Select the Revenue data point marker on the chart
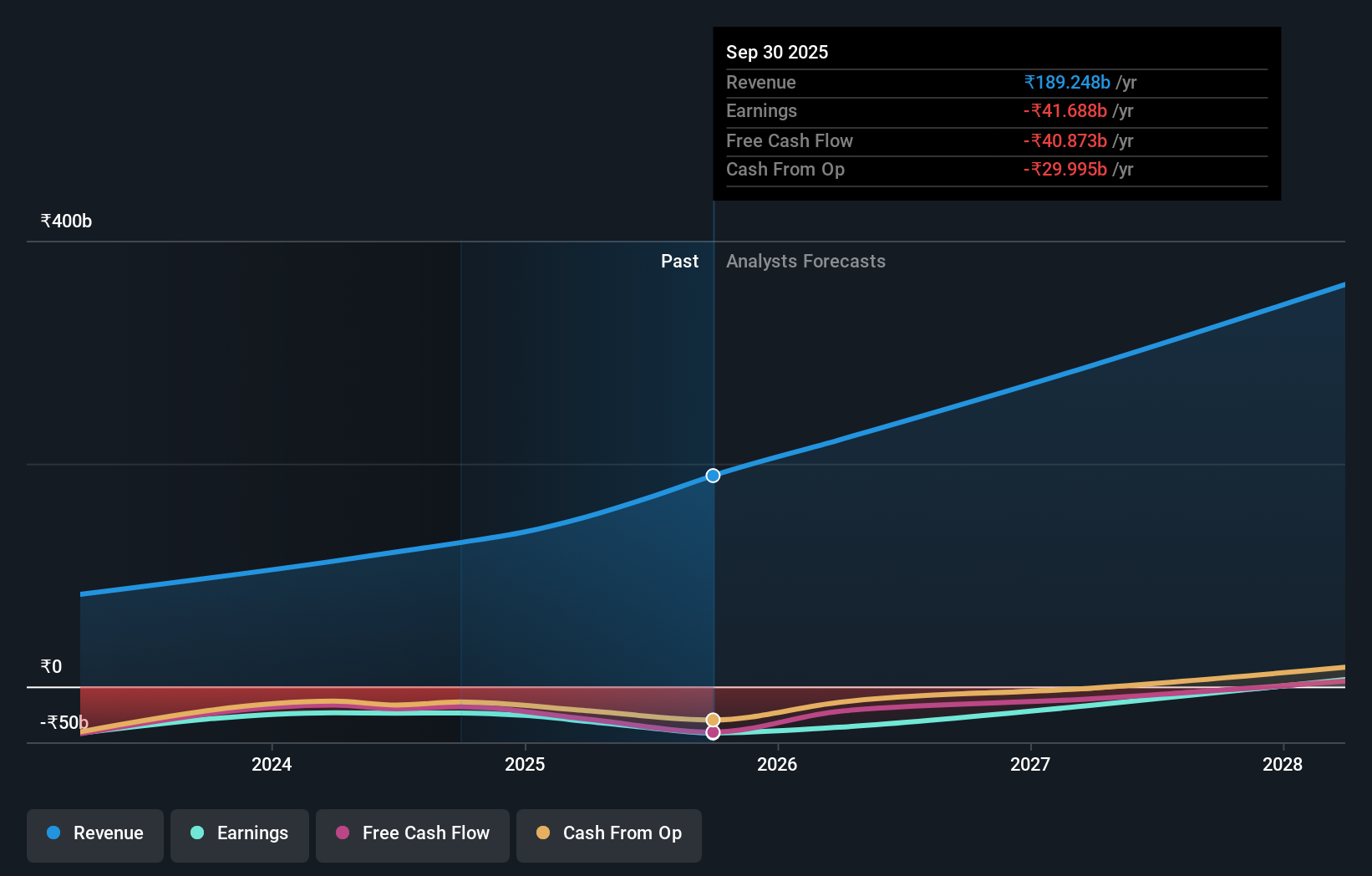Screen dimensions: 1372x876 pos(713,475)
